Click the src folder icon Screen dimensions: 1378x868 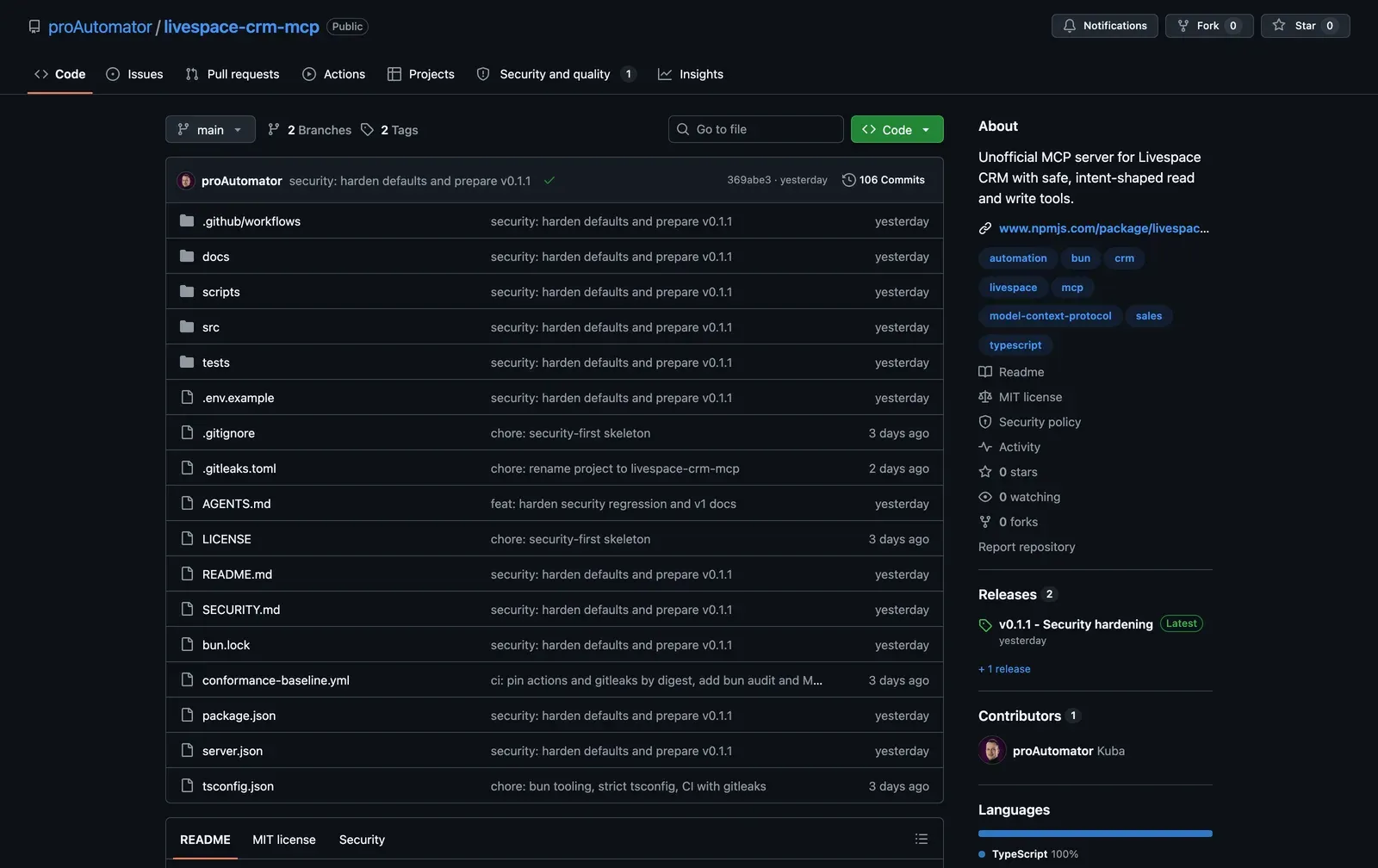coord(187,327)
